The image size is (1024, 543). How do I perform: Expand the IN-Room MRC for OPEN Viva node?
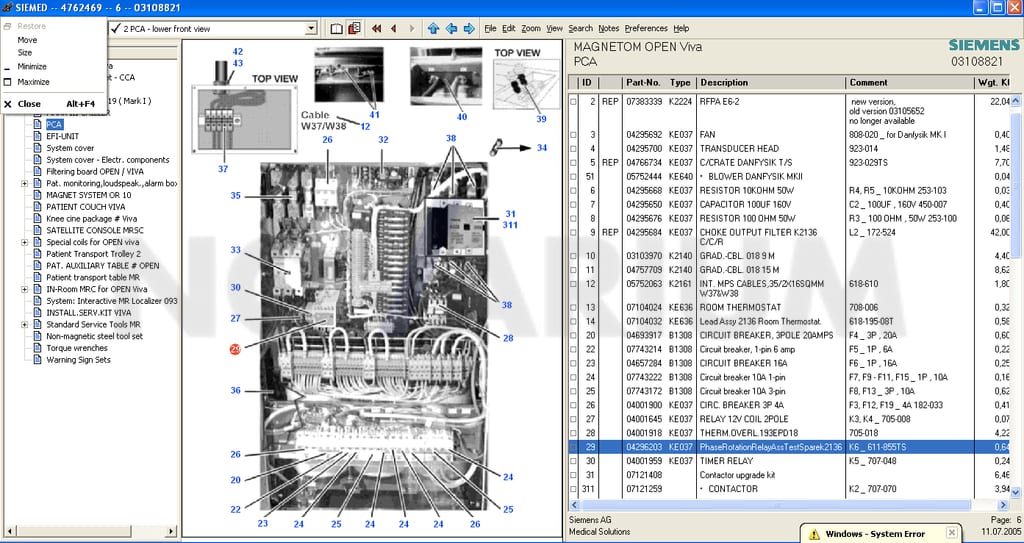pyautogui.click(x=25, y=289)
